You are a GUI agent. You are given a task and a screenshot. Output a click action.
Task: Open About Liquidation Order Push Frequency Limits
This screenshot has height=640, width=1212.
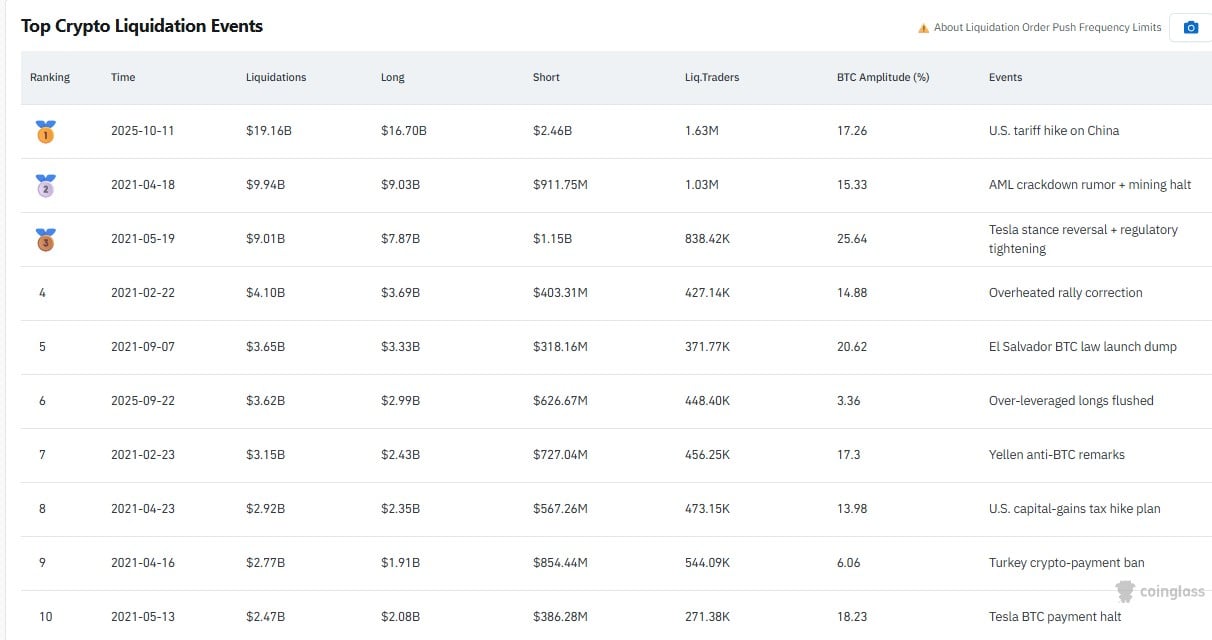(1047, 28)
